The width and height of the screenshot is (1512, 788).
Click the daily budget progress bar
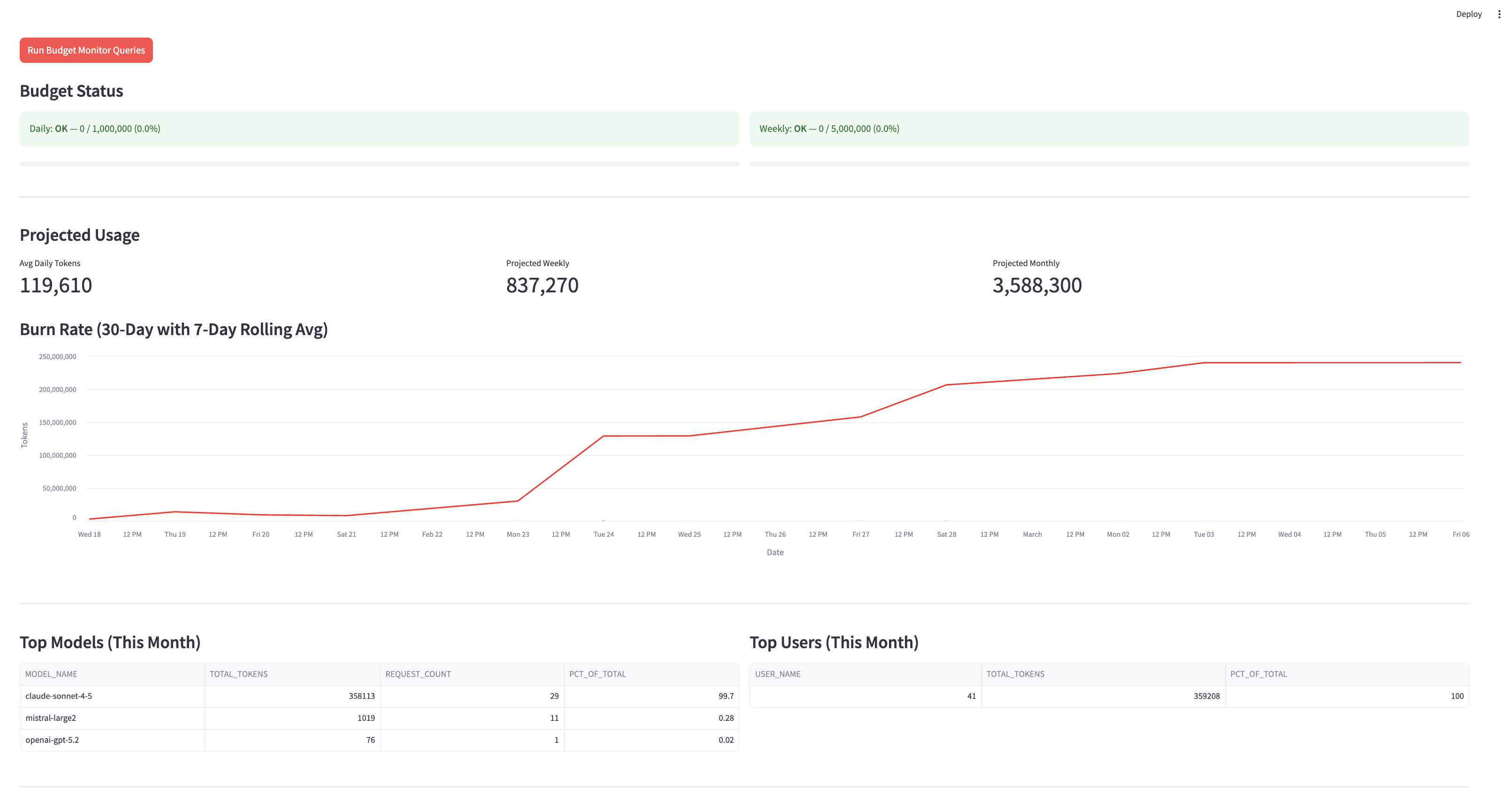pos(379,164)
